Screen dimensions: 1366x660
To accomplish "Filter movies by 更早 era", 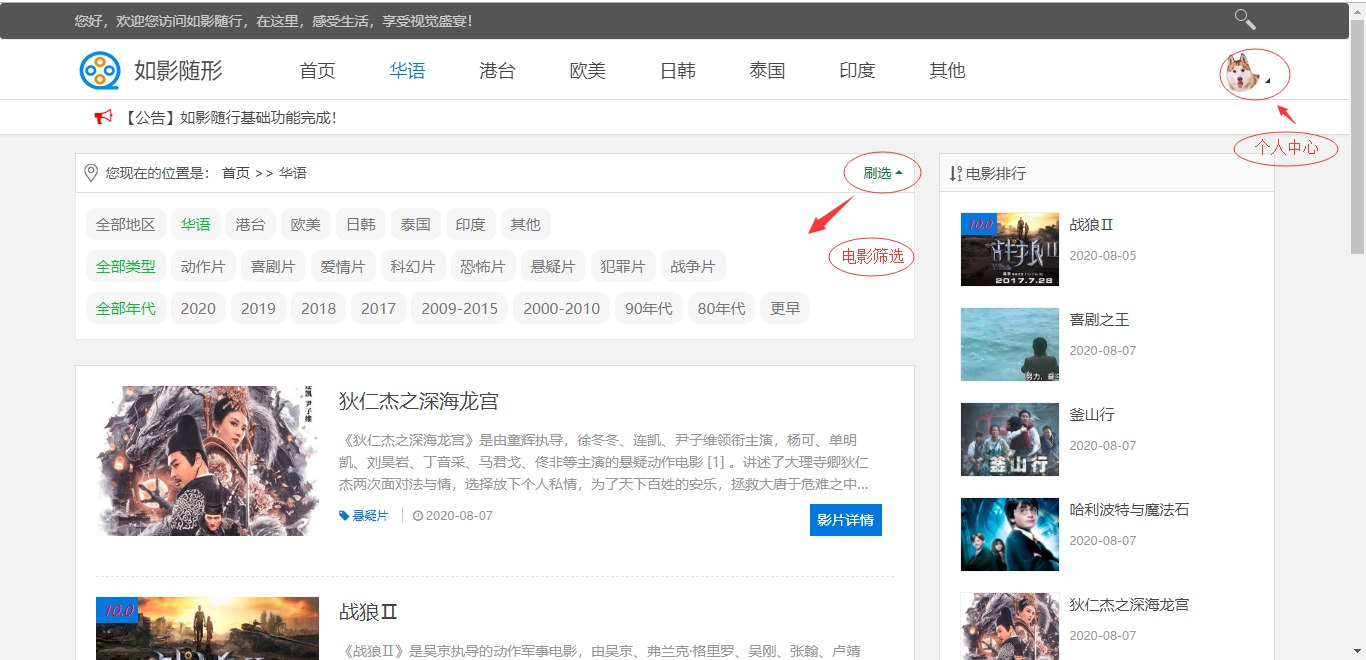I will (x=785, y=308).
